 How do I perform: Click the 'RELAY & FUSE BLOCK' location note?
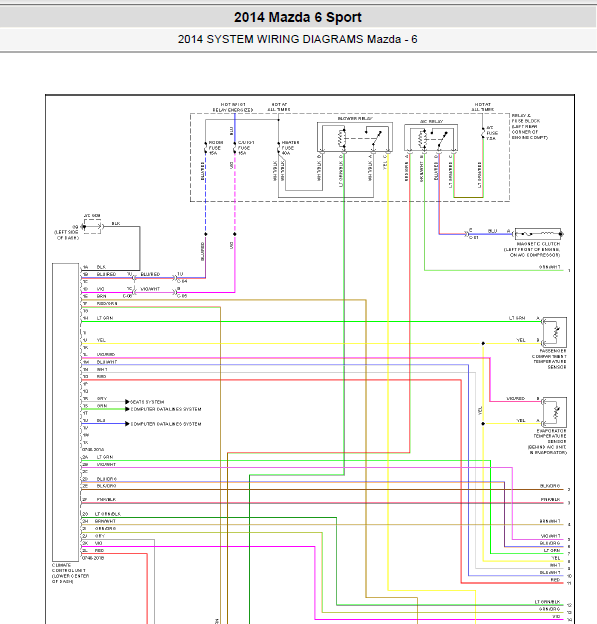(529, 127)
